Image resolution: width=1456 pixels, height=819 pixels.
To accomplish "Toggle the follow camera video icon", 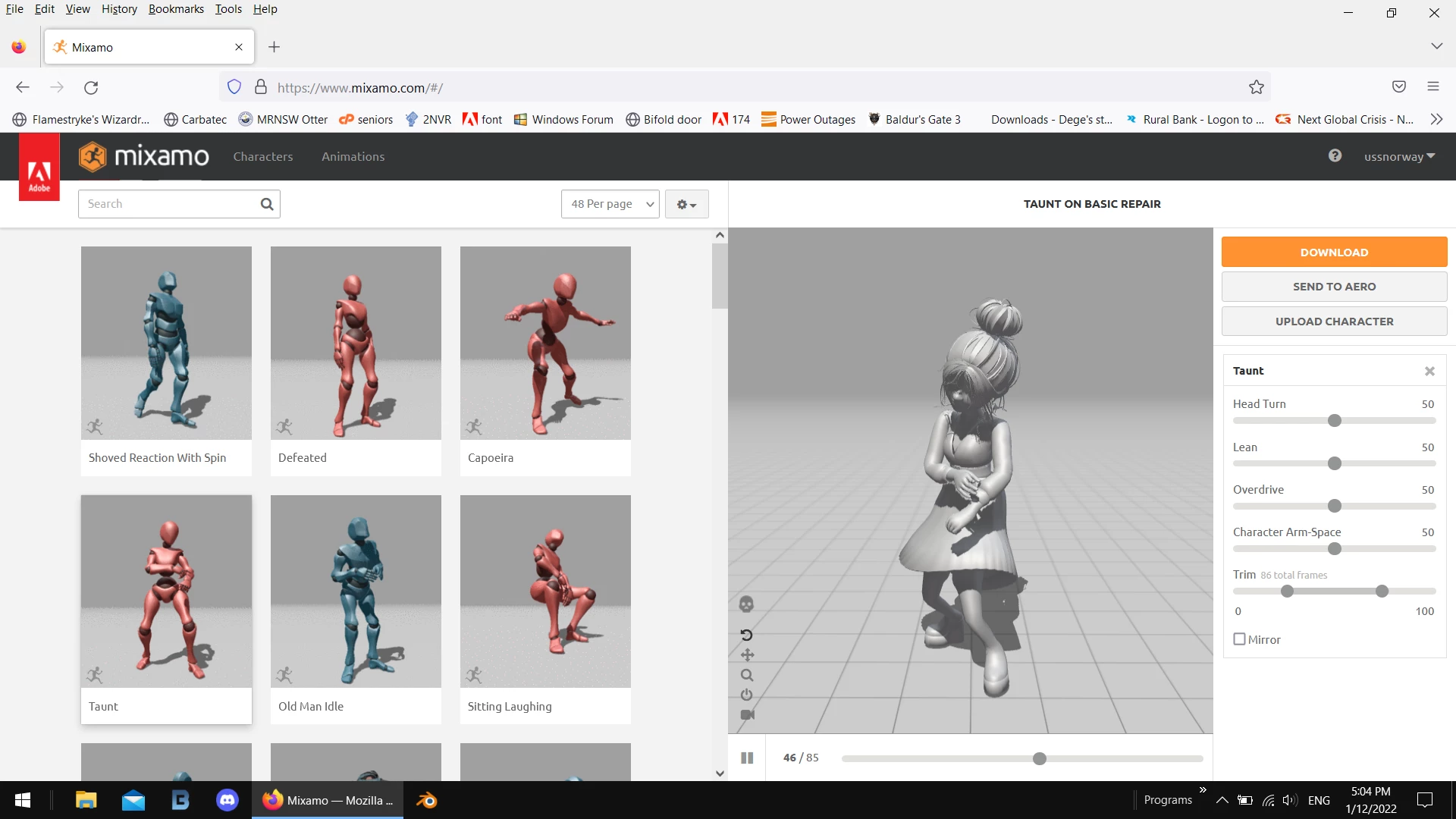I will (x=747, y=714).
